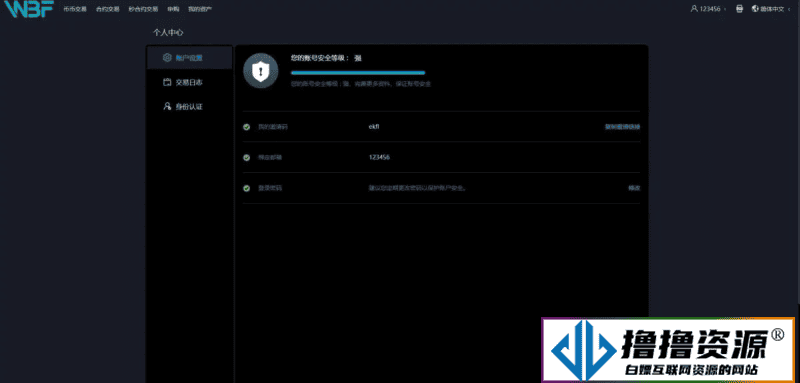Open 币币交易 in top navigation
Viewport: 800px width, 383px height.
(75, 9)
